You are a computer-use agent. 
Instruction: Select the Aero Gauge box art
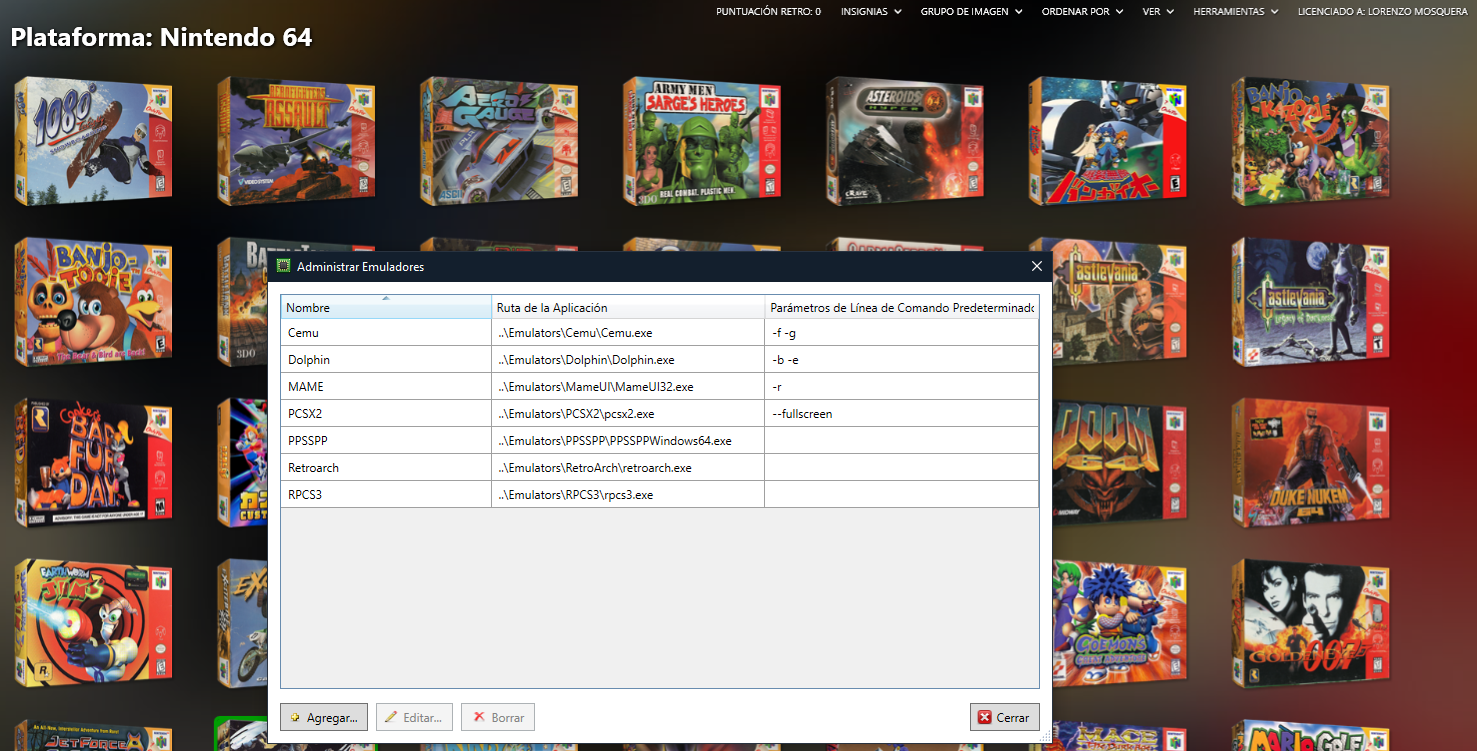coord(499,142)
